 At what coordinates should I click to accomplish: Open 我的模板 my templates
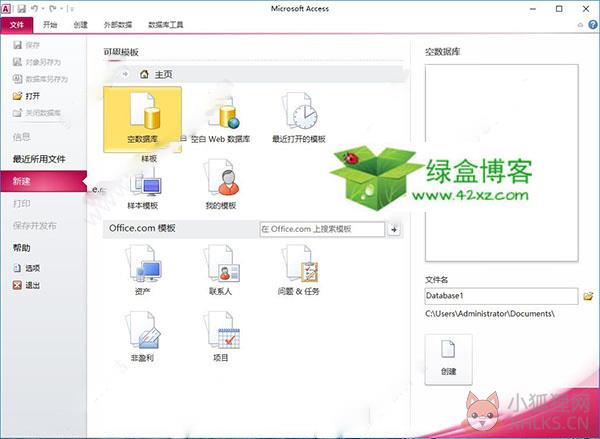tap(221, 186)
